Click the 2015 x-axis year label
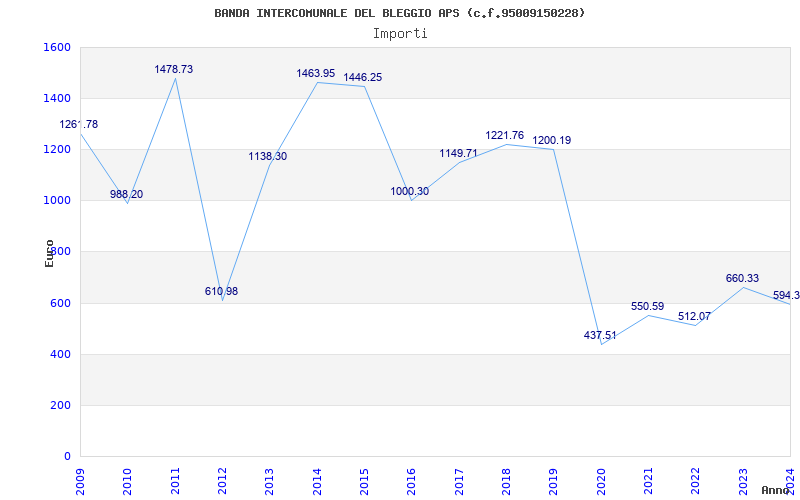 pos(364,482)
